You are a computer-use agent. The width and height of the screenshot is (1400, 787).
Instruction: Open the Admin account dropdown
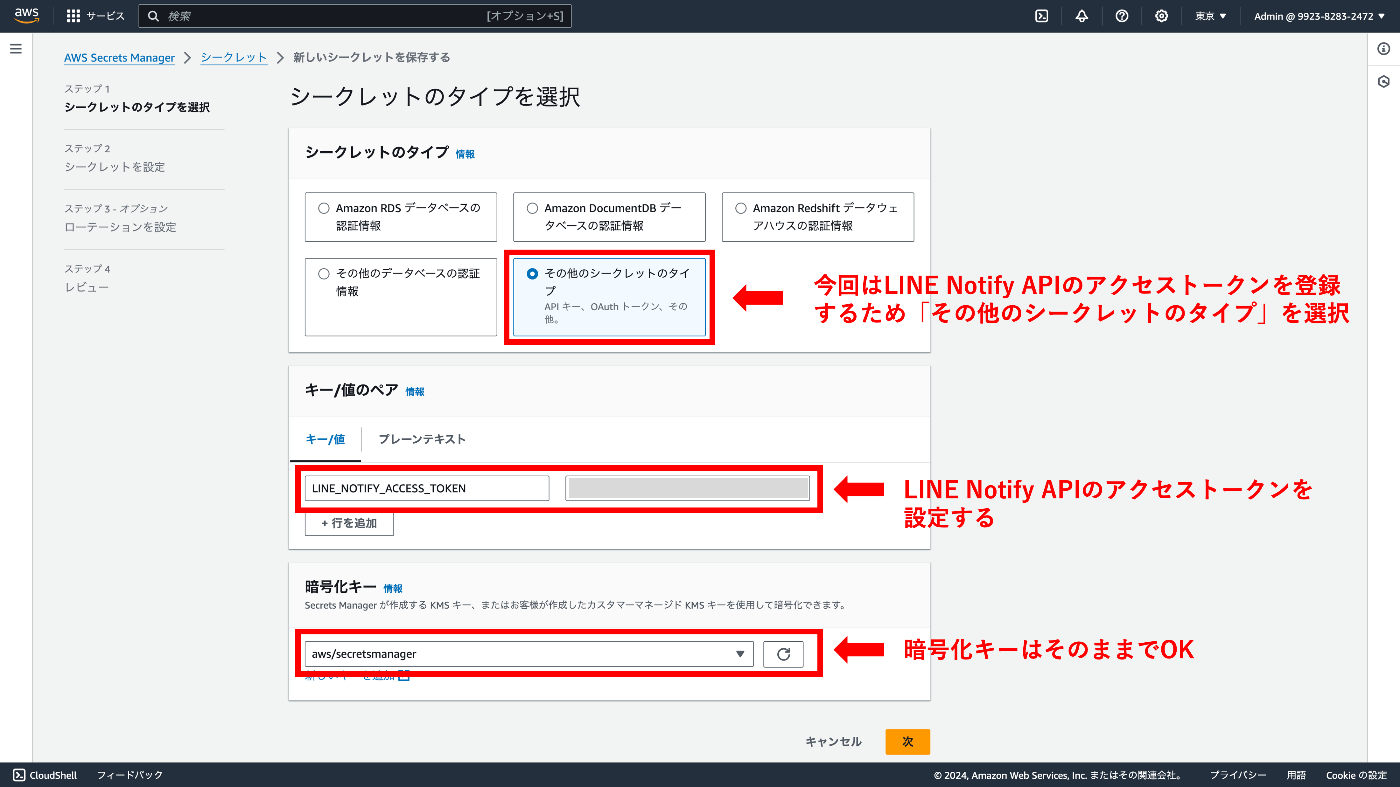pos(1320,16)
